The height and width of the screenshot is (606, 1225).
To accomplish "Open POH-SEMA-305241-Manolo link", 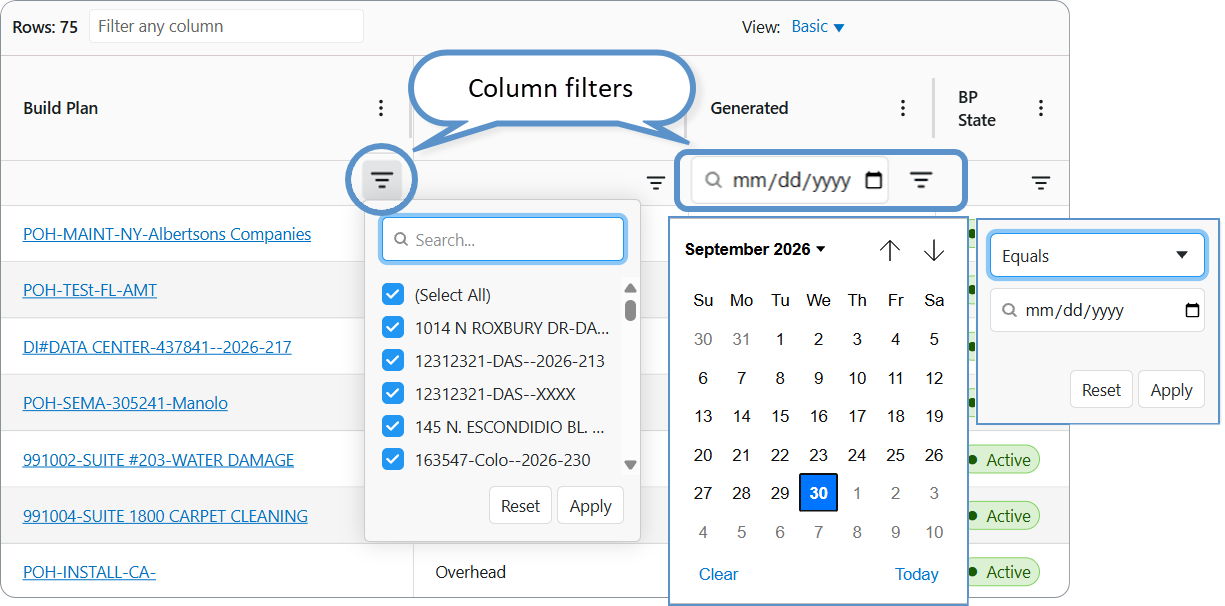I will click(x=125, y=403).
